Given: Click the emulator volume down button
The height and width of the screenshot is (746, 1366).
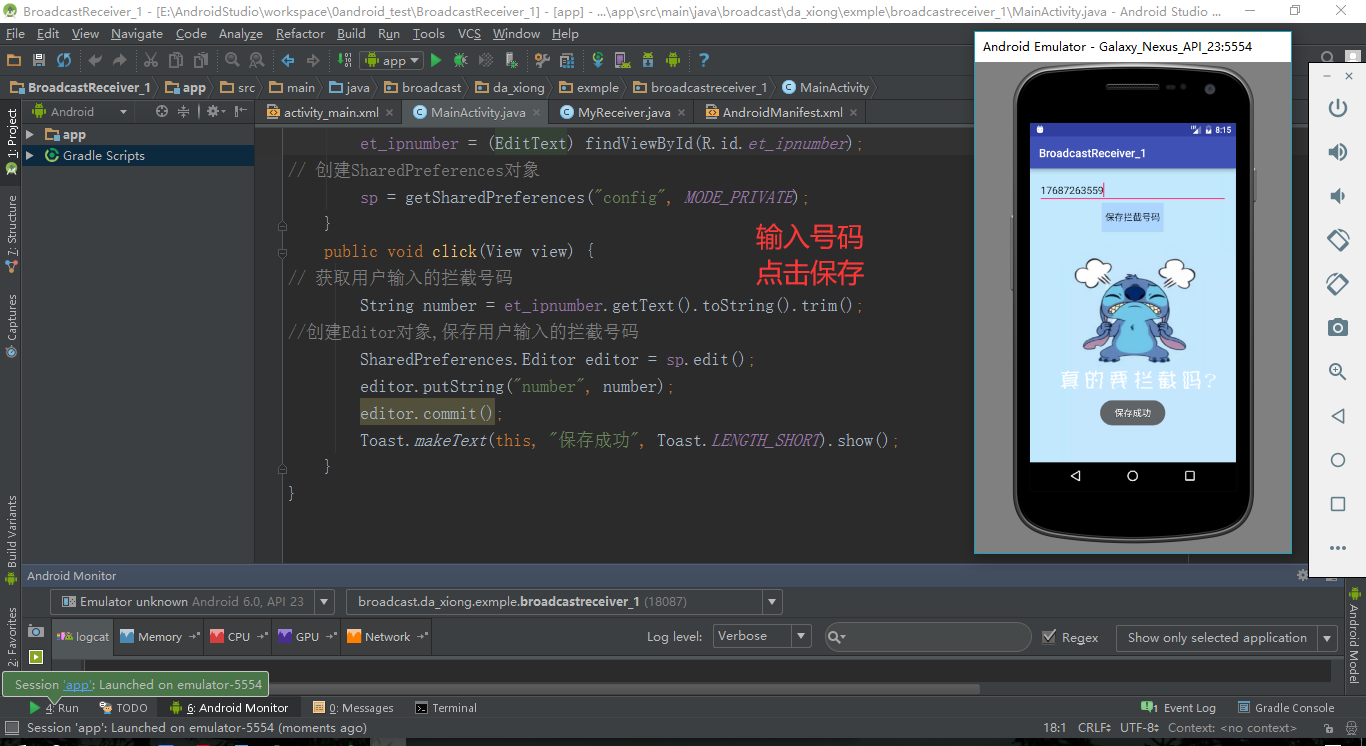Looking at the screenshot, I should [x=1337, y=196].
